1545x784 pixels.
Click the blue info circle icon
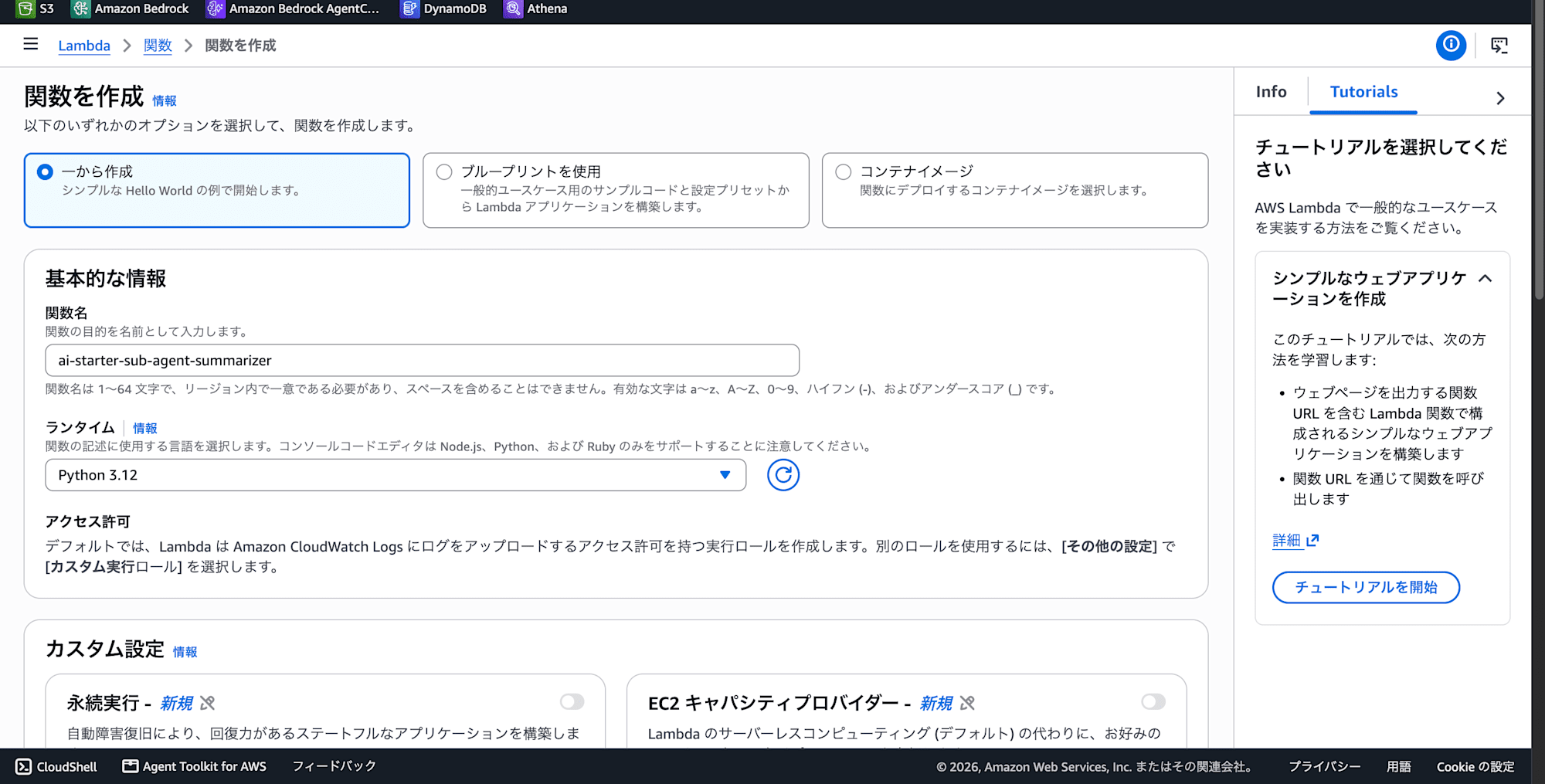coord(1451,45)
